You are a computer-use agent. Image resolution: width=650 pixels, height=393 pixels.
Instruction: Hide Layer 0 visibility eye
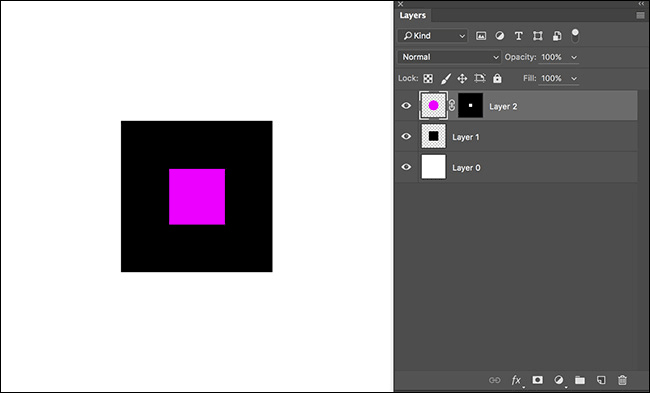pyautogui.click(x=406, y=167)
